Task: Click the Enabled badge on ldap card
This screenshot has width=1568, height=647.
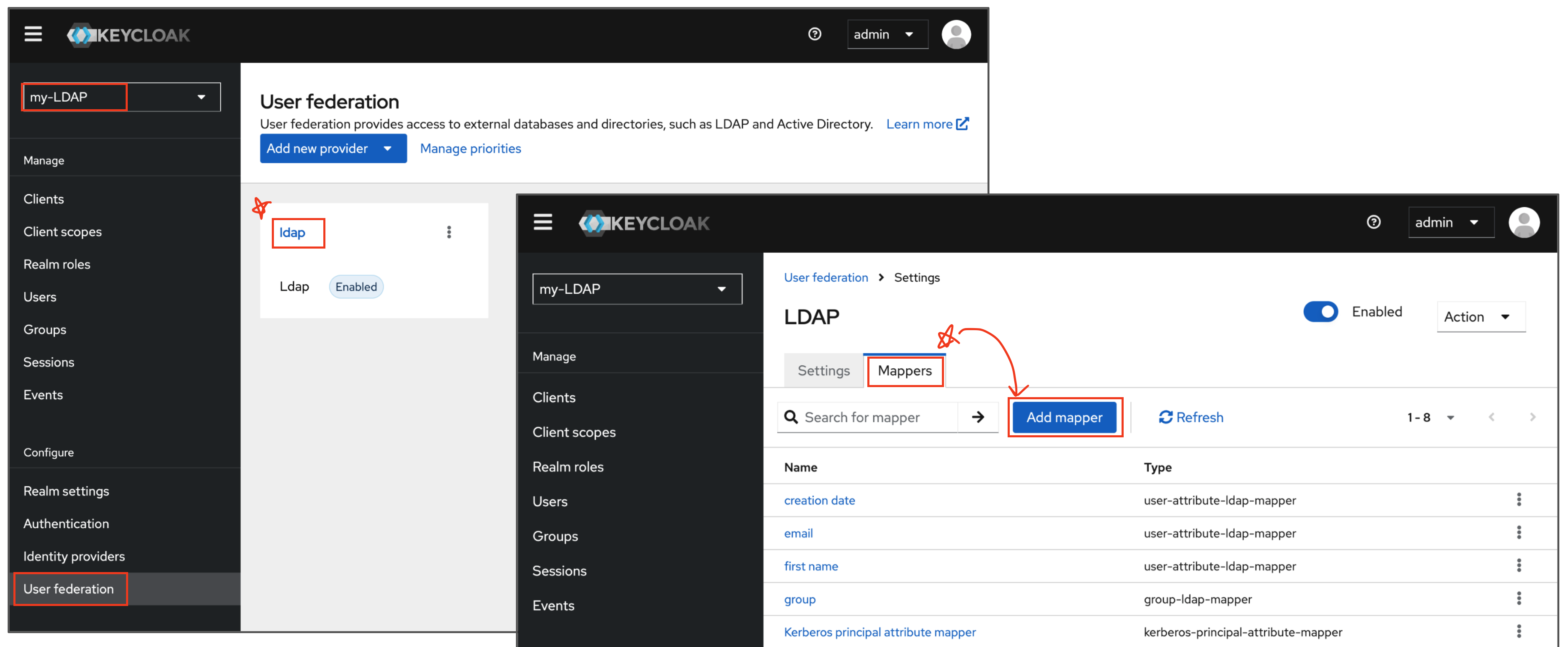Action: (x=356, y=286)
